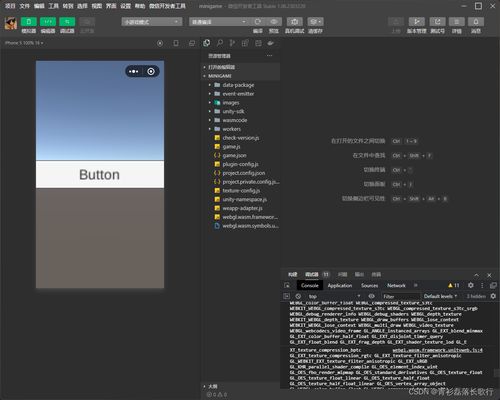Switch to the Network tab
Viewport: 500px width, 400px height.
(x=396, y=285)
